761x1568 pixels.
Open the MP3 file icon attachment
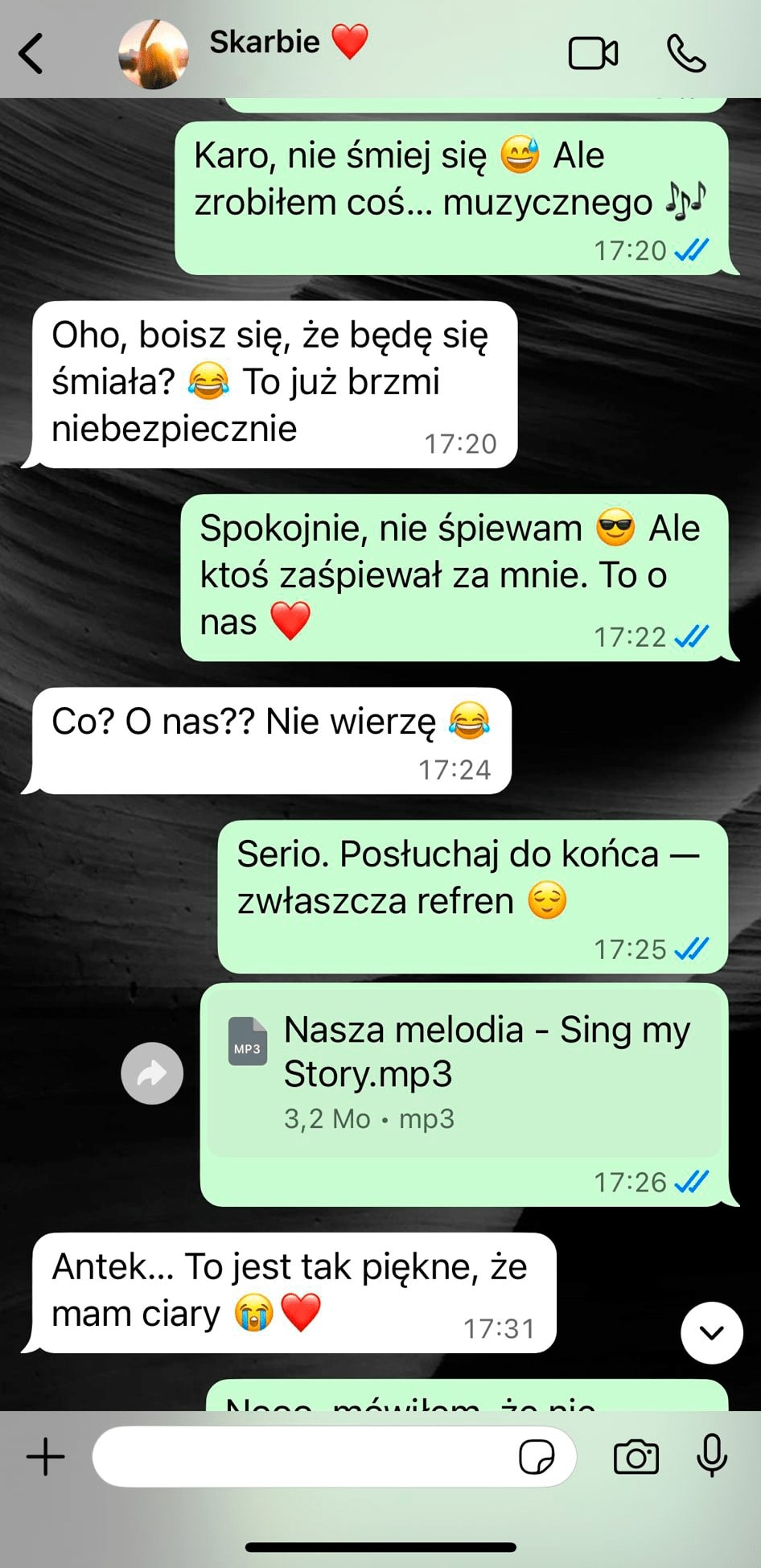[247, 1041]
